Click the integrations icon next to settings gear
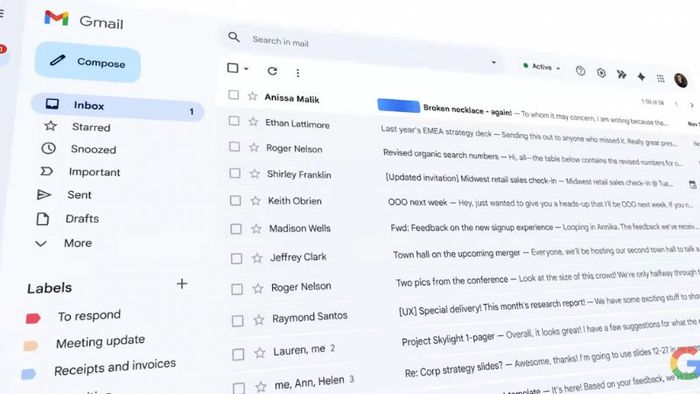 click(621, 75)
